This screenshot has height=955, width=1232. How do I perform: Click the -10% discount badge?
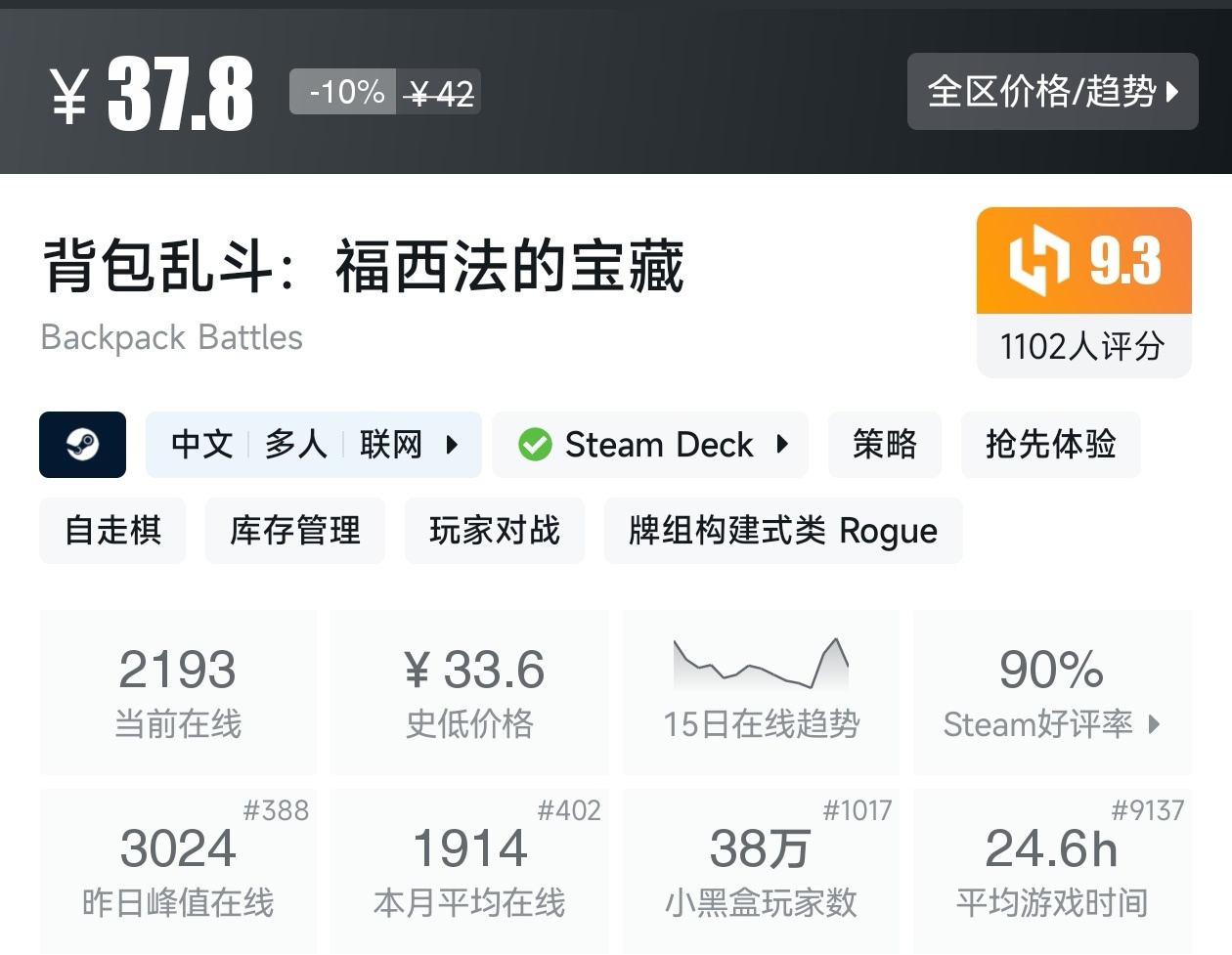pos(343,92)
